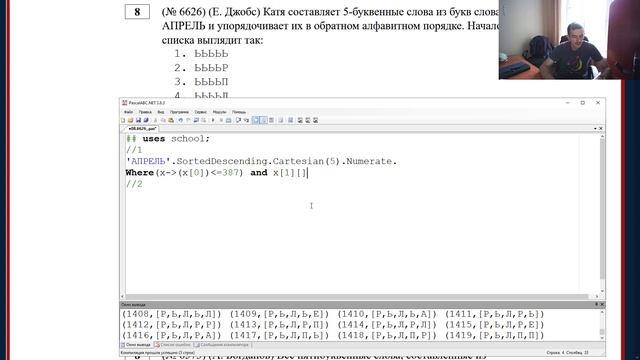Image resolution: width=640 pixels, height=360 pixels.
Task: Paste from clipboard toolbar icon
Action: click(171, 120)
